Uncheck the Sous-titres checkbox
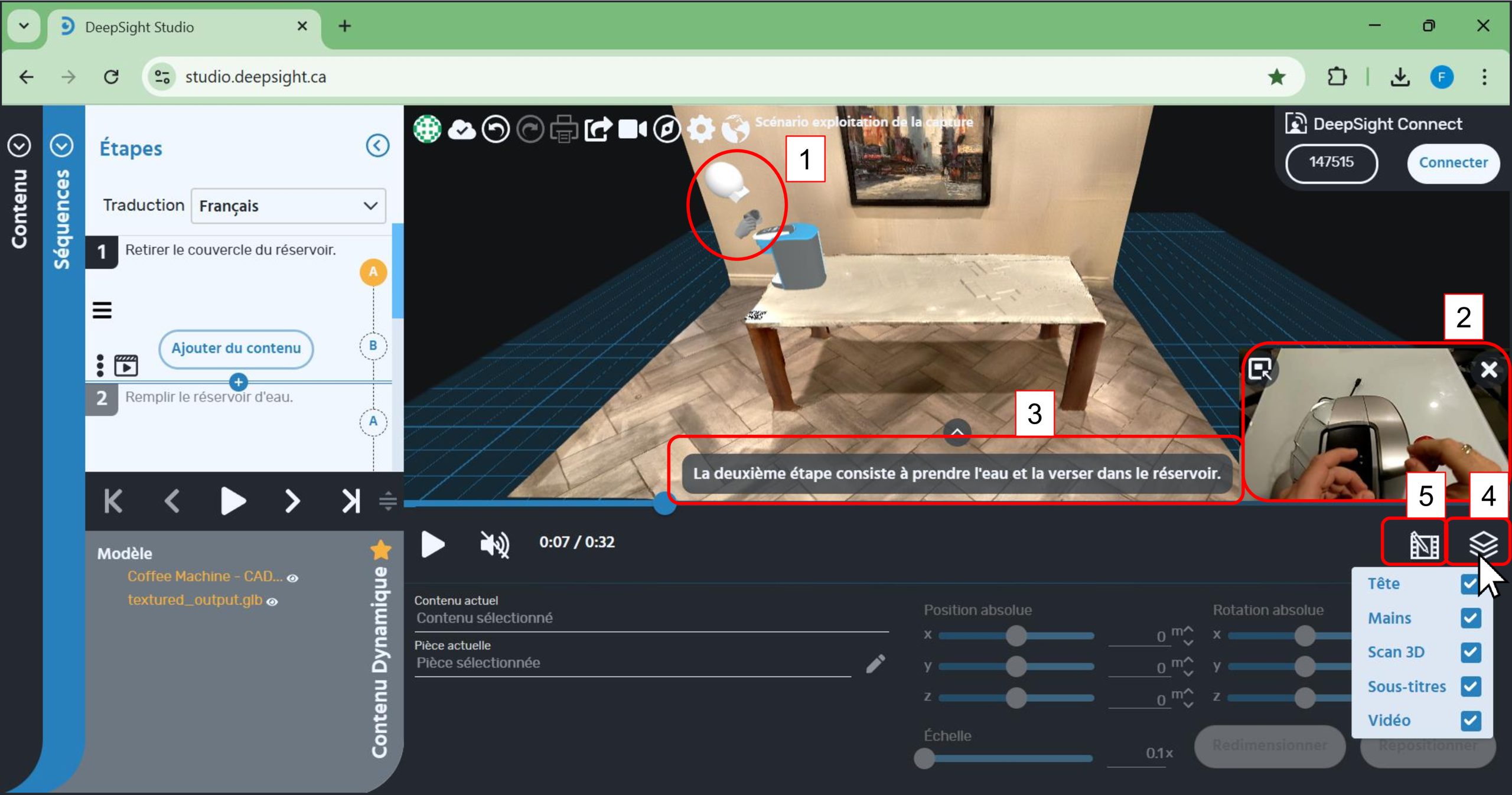This screenshot has width=1512, height=795. [x=1471, y=686]
